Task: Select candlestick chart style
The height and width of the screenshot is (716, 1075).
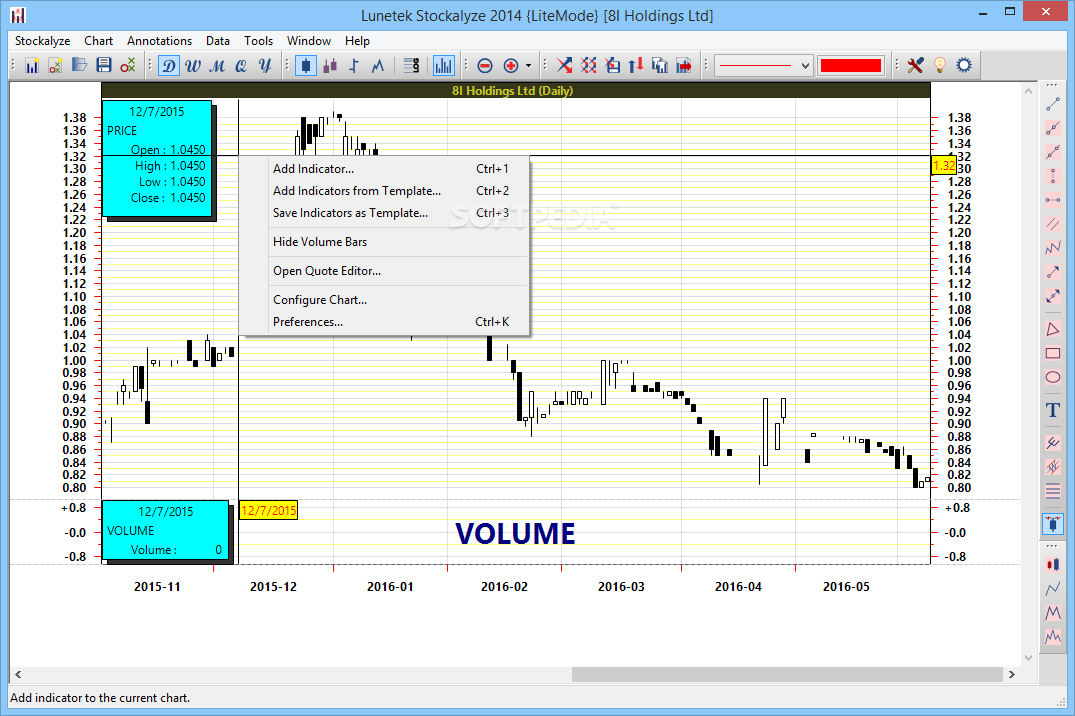Action: tap(306, 66)
